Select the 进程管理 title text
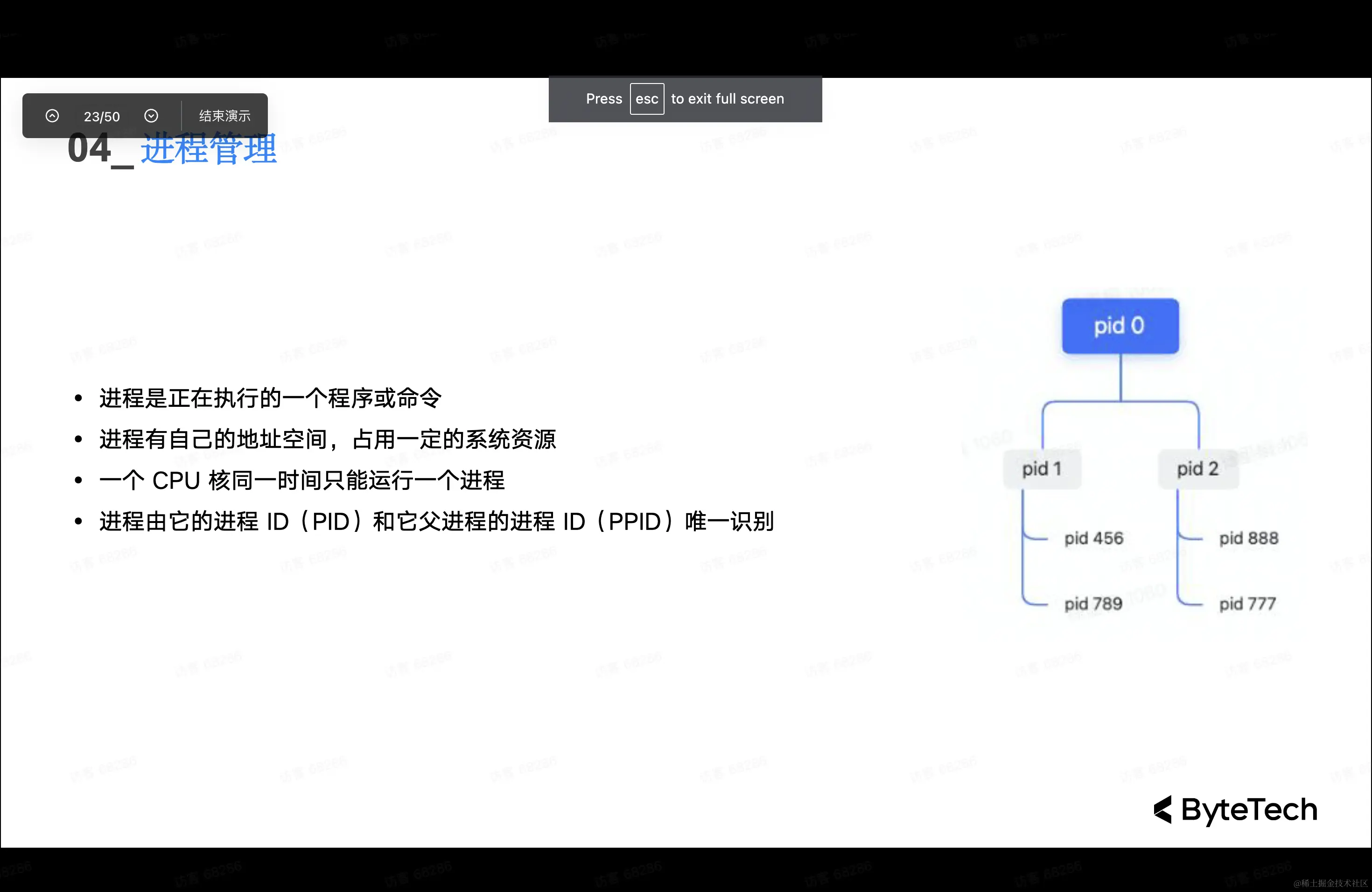This screenshot has height=892, width=1372. point(208,149)
